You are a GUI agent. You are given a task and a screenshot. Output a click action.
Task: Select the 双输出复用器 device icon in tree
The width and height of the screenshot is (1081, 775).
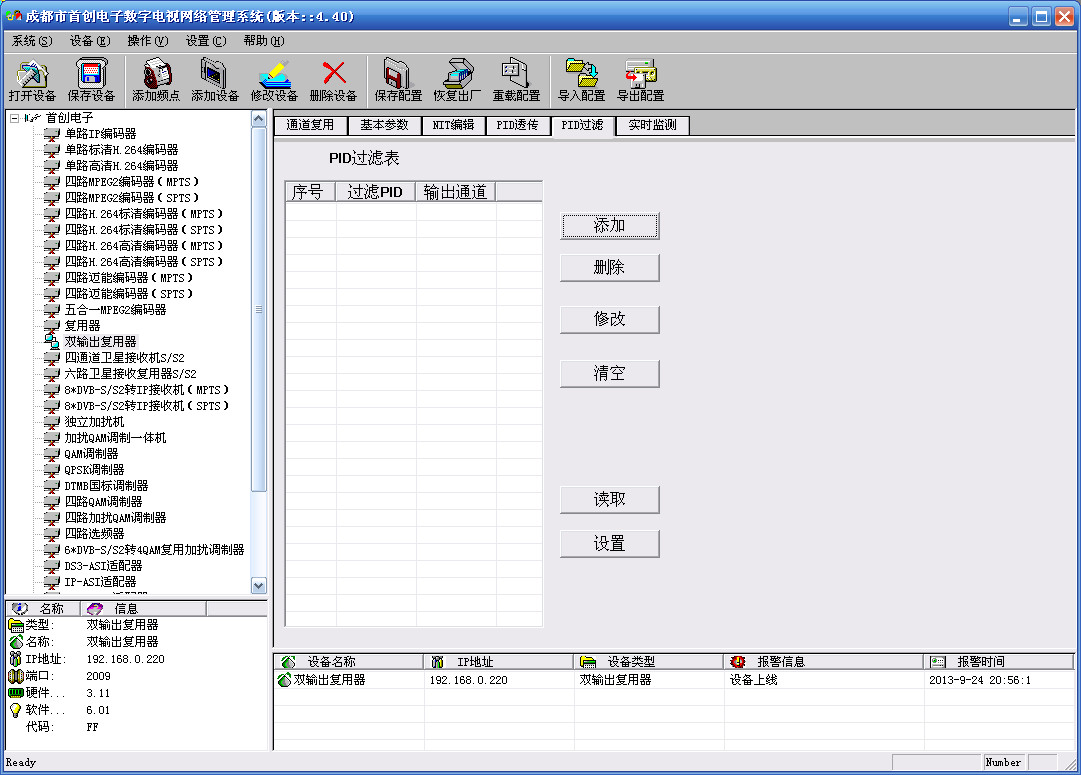52,342
